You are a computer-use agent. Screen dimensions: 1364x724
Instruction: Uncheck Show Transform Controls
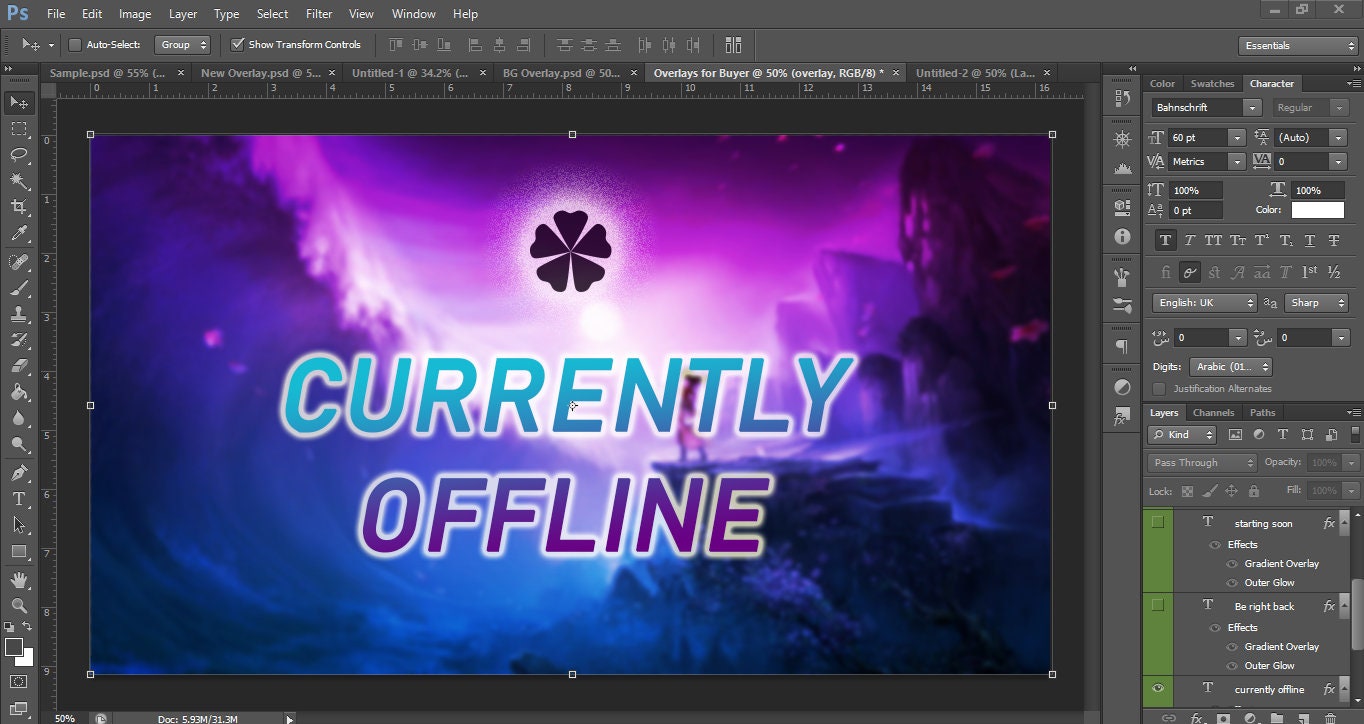click(x=238, y=44)
